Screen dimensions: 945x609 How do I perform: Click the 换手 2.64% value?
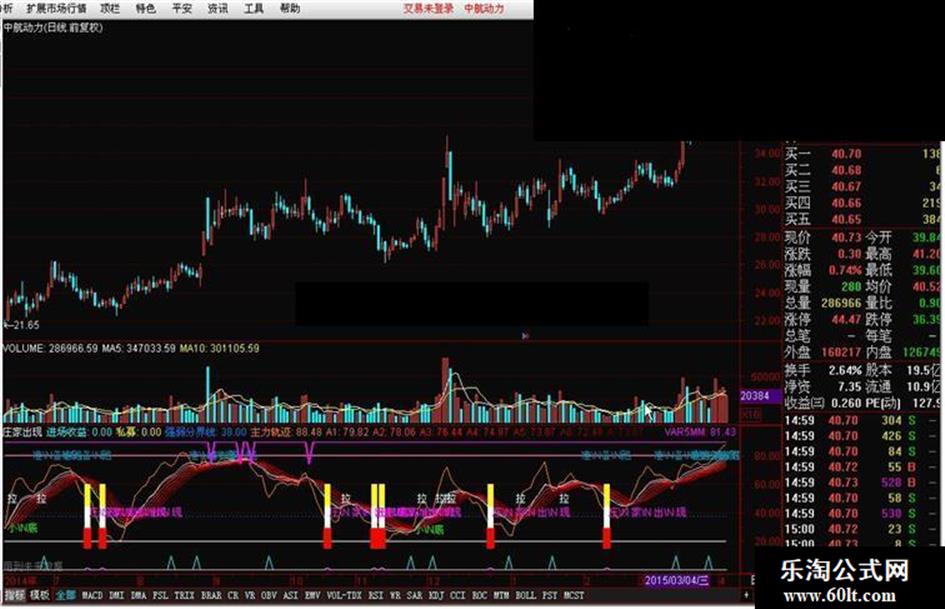click(845, 370)
